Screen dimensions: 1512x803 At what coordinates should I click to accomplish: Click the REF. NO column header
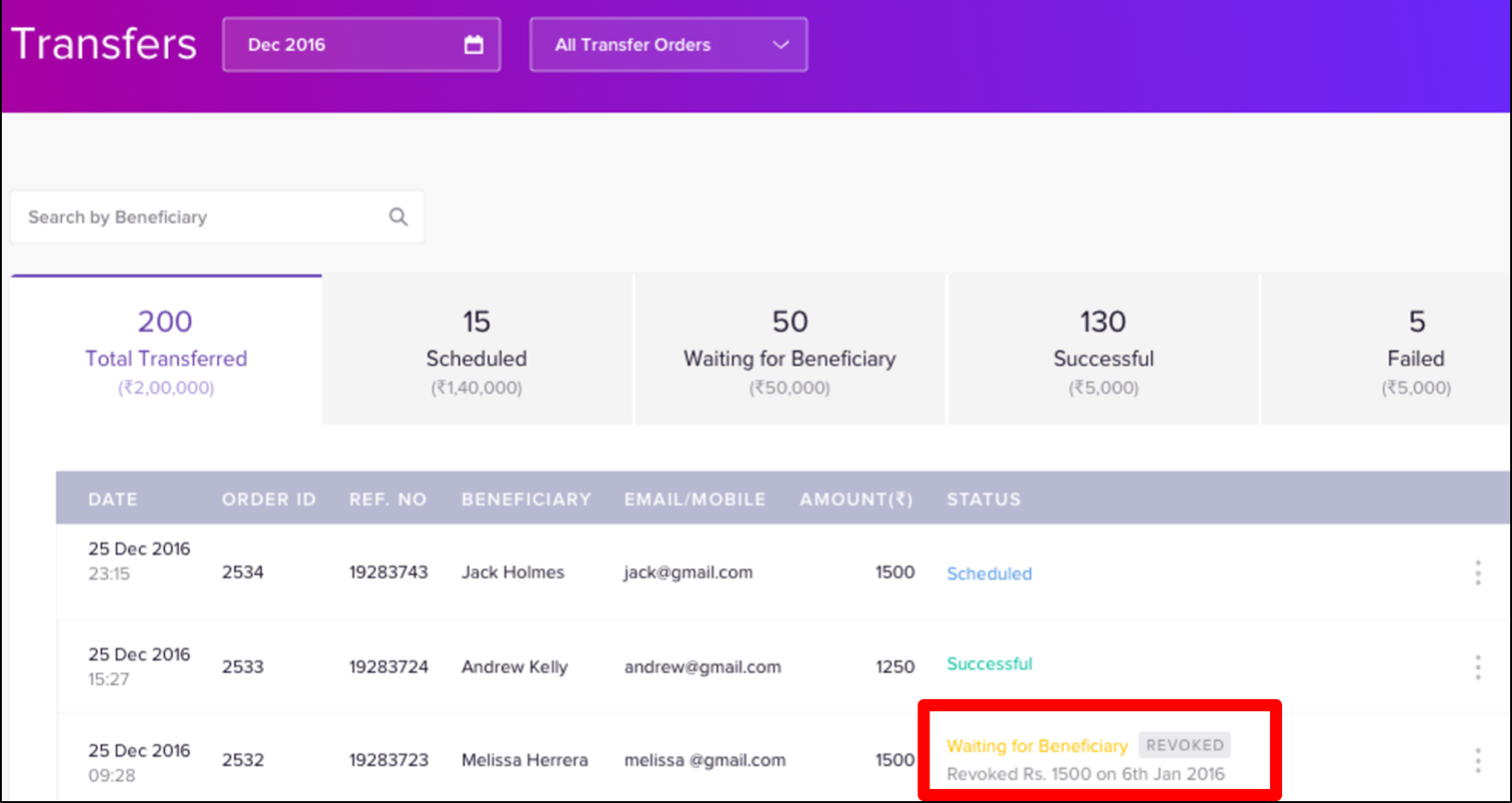388,499
